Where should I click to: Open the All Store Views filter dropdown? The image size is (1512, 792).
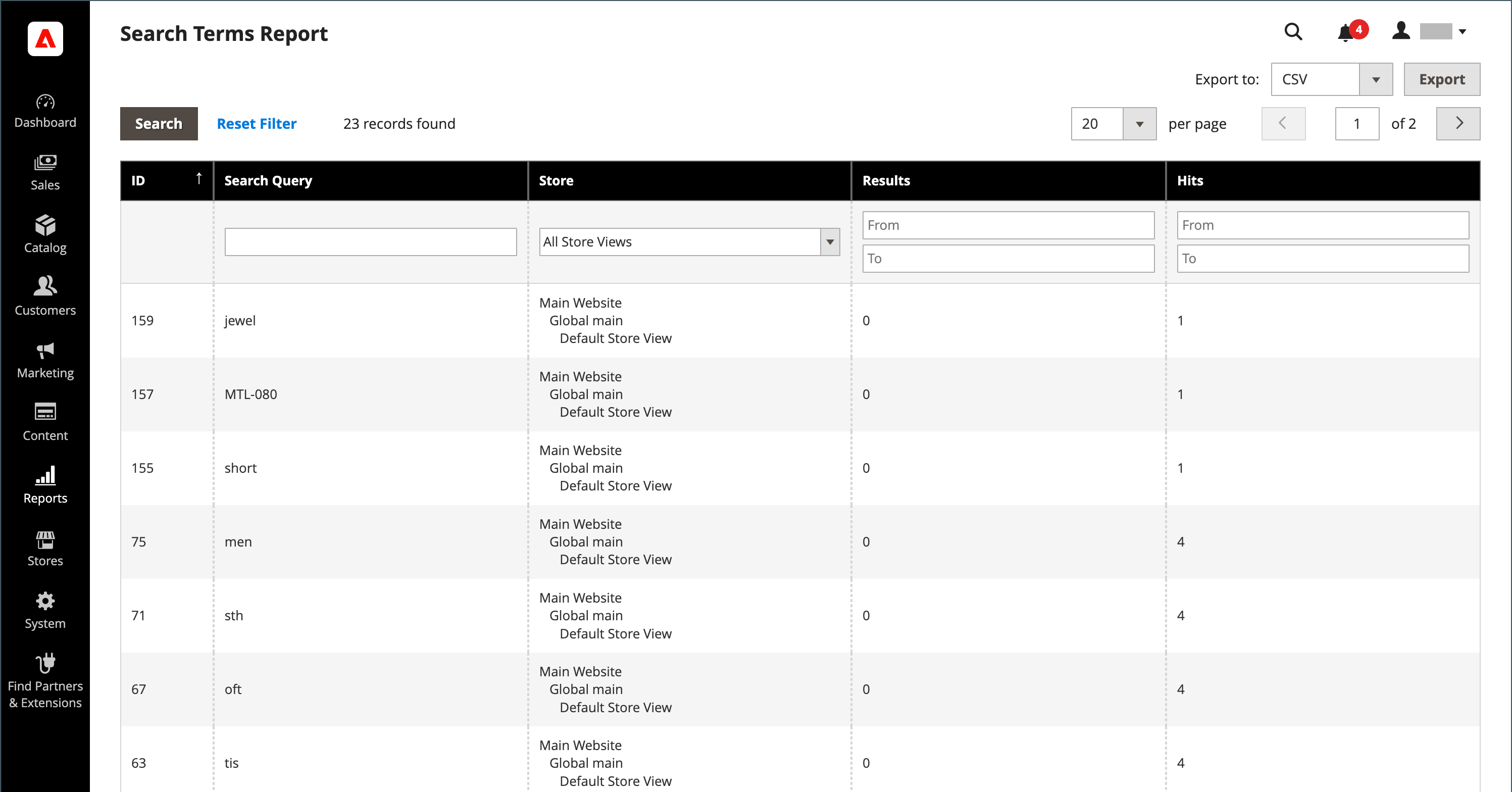coord(688,242)
